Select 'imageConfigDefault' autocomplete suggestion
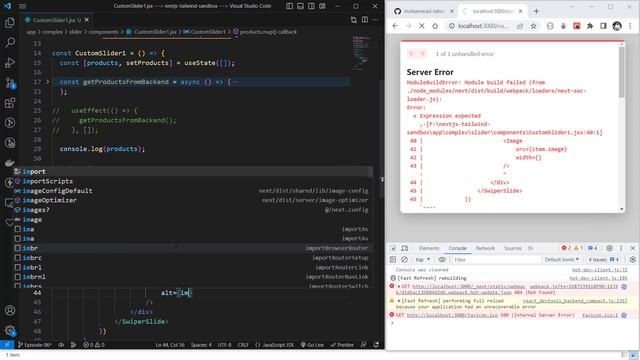Image resolution: width=640 pixels, height=360 pixels. [x=193, y=191]
